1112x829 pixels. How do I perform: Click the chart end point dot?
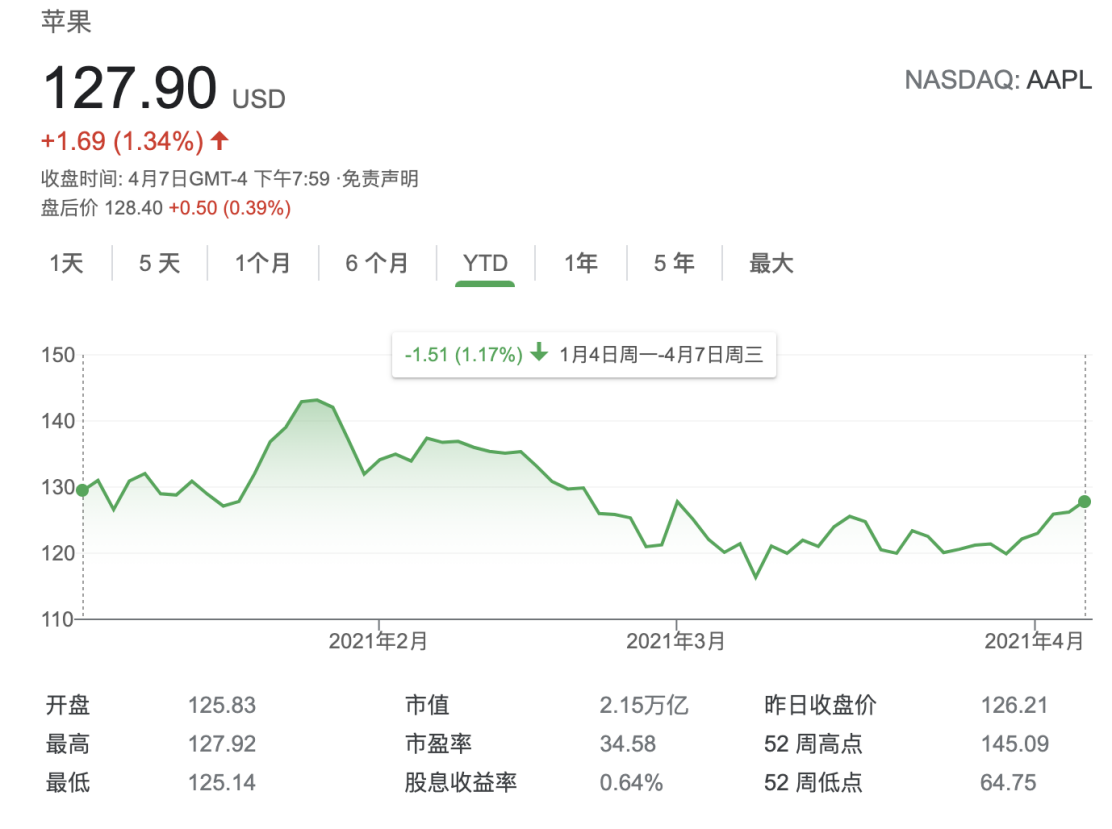point(1085,501)
